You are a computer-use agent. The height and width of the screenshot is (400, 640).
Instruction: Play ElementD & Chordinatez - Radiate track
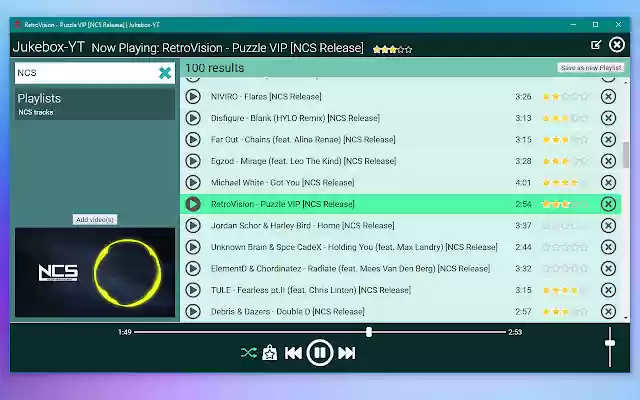(193, 269)
